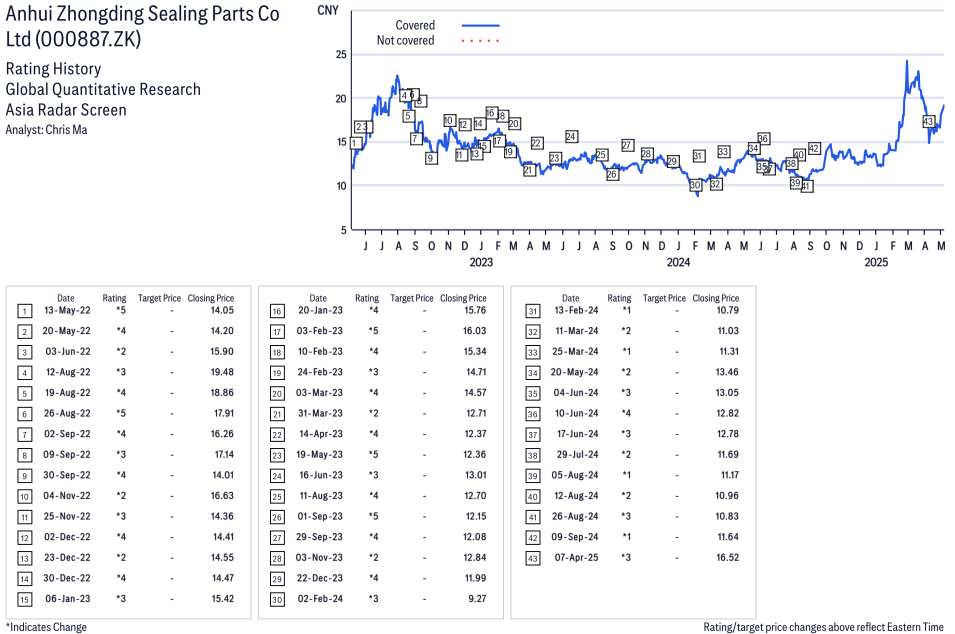Select the company title Anhui Zhongding Sealing Parts
The image size is (955, 634).
(x=143, y=26)
